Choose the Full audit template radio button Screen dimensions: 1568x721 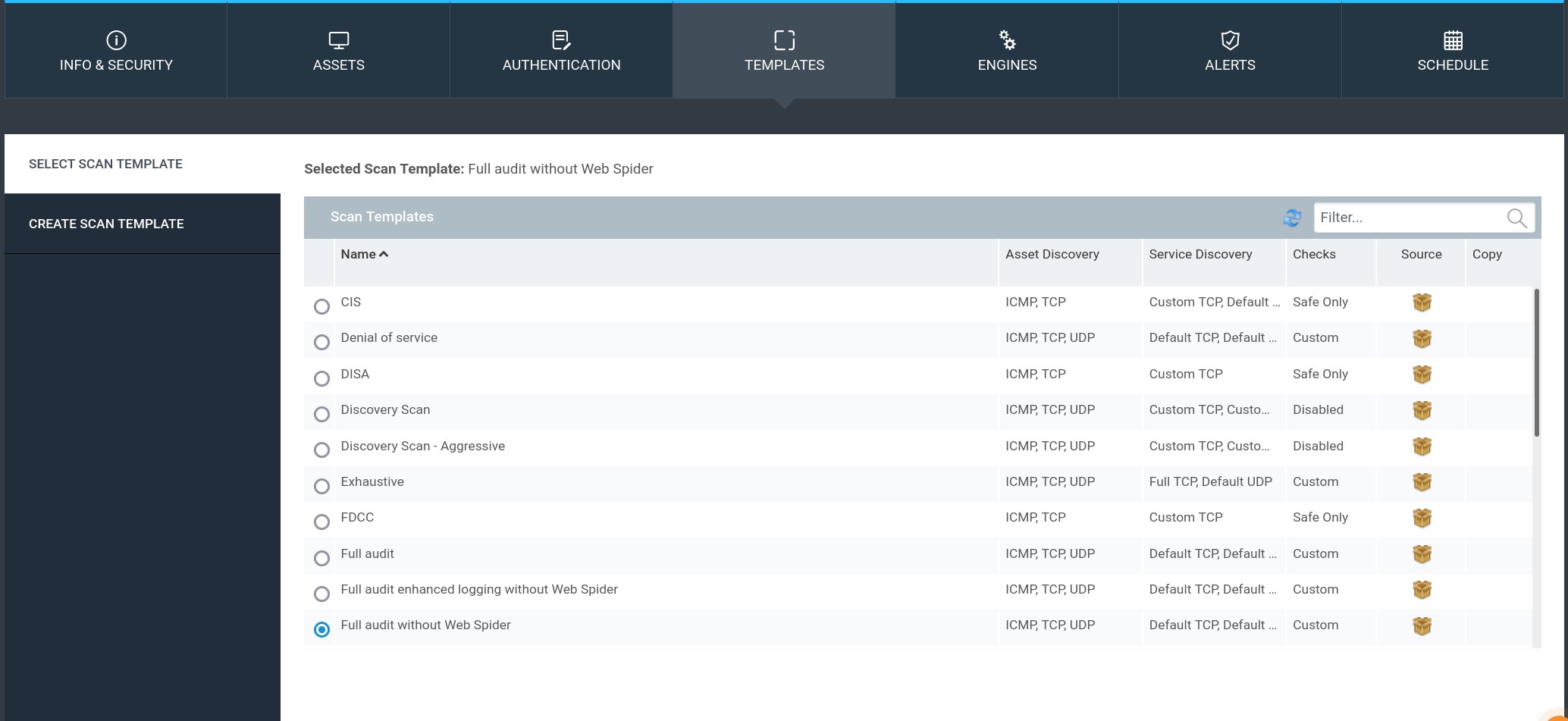321,558
